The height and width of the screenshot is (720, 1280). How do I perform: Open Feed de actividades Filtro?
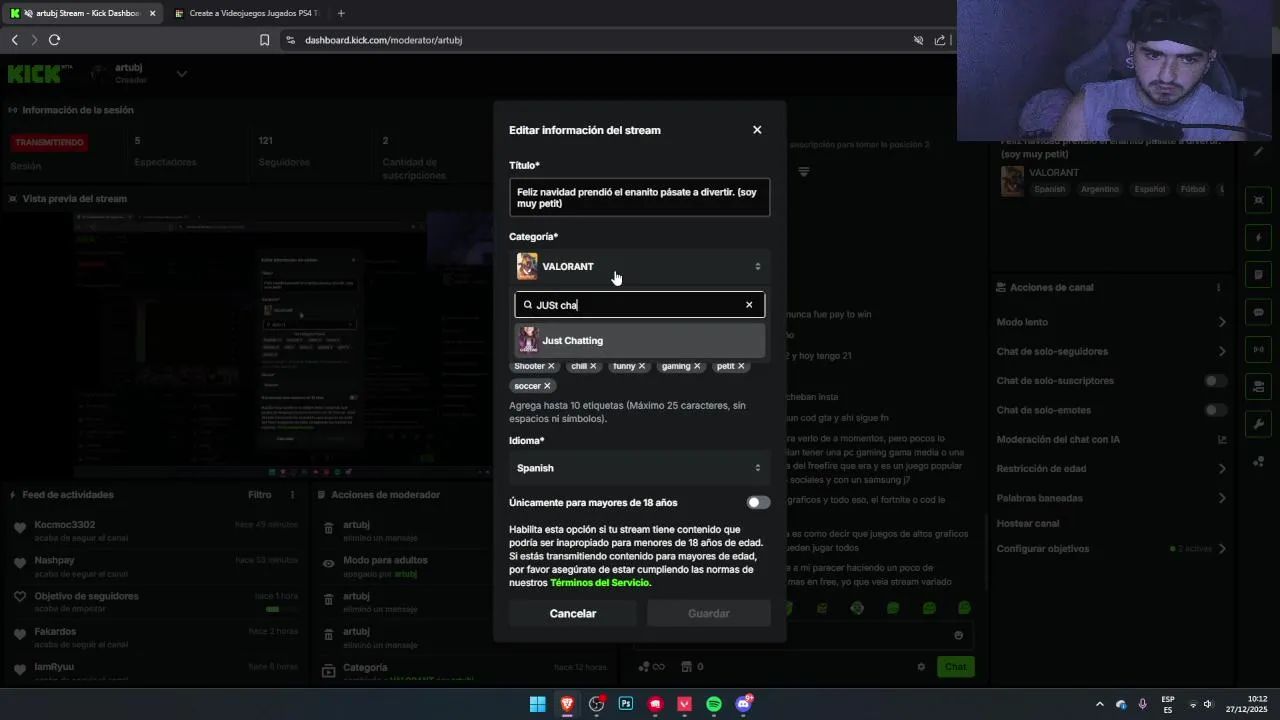click(259, 495)
